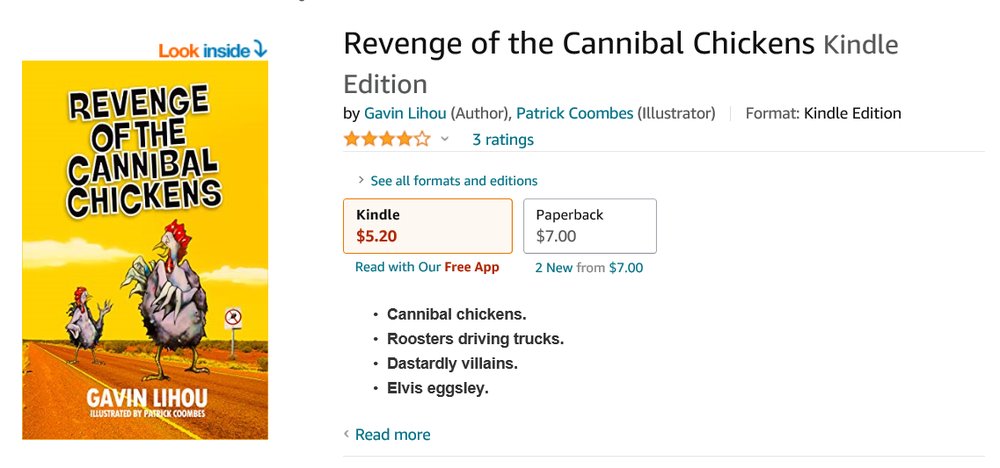The height and width of the screenshot is (468, 1000).
Task: Collapse description using the Read more chevron
Action: [x=347, y=434]
